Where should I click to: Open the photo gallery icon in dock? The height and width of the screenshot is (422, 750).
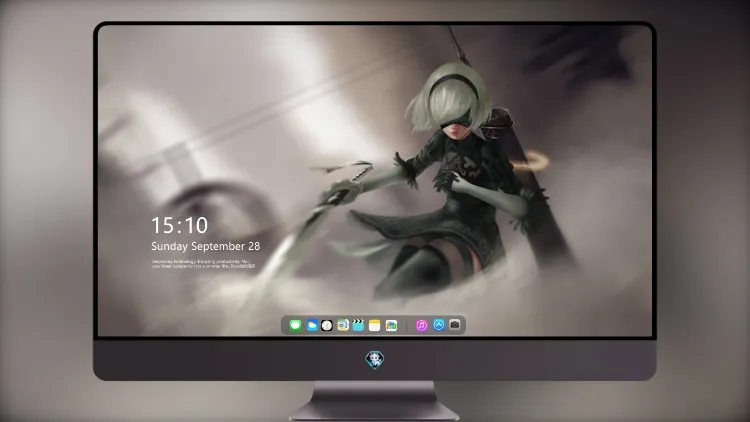(x=391, y=325)
